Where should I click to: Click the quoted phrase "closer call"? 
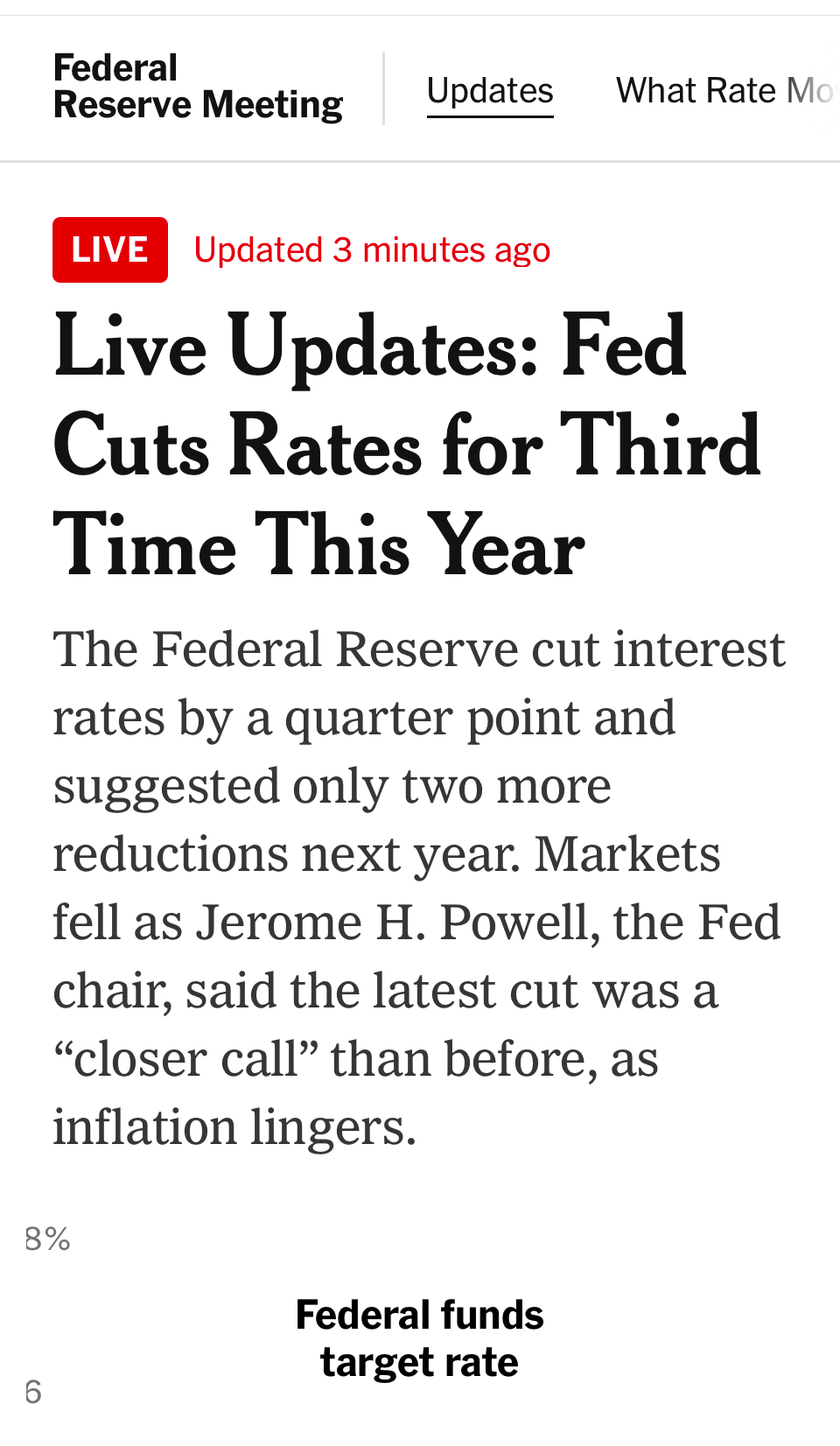(185, 1059)
